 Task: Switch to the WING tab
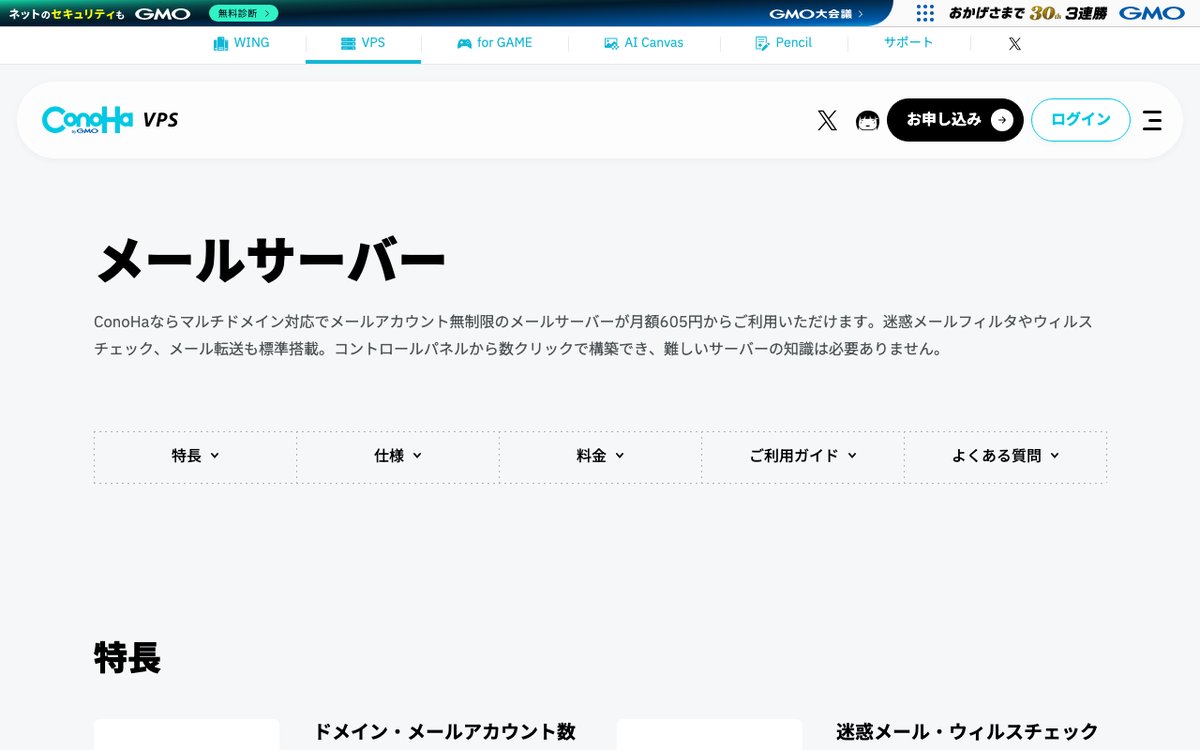click(x=241, y=43)
